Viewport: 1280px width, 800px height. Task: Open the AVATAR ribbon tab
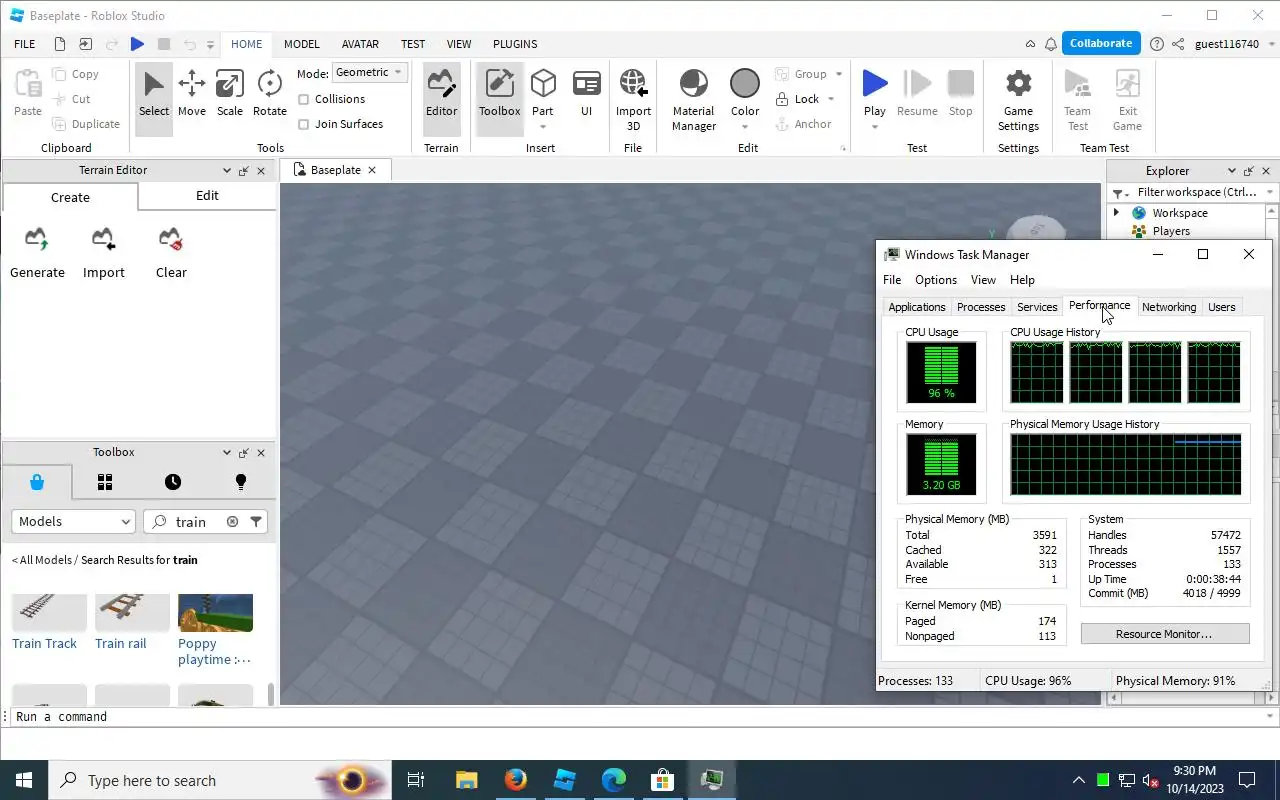[x=360, y=44]
